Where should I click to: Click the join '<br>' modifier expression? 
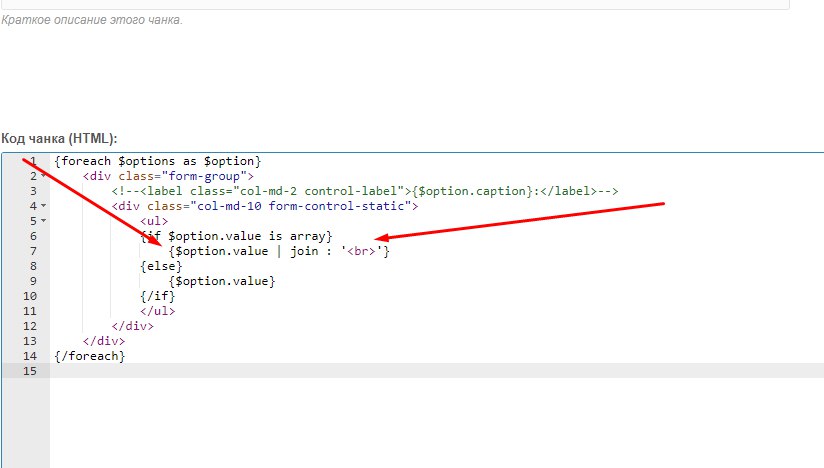coord(279,251)
